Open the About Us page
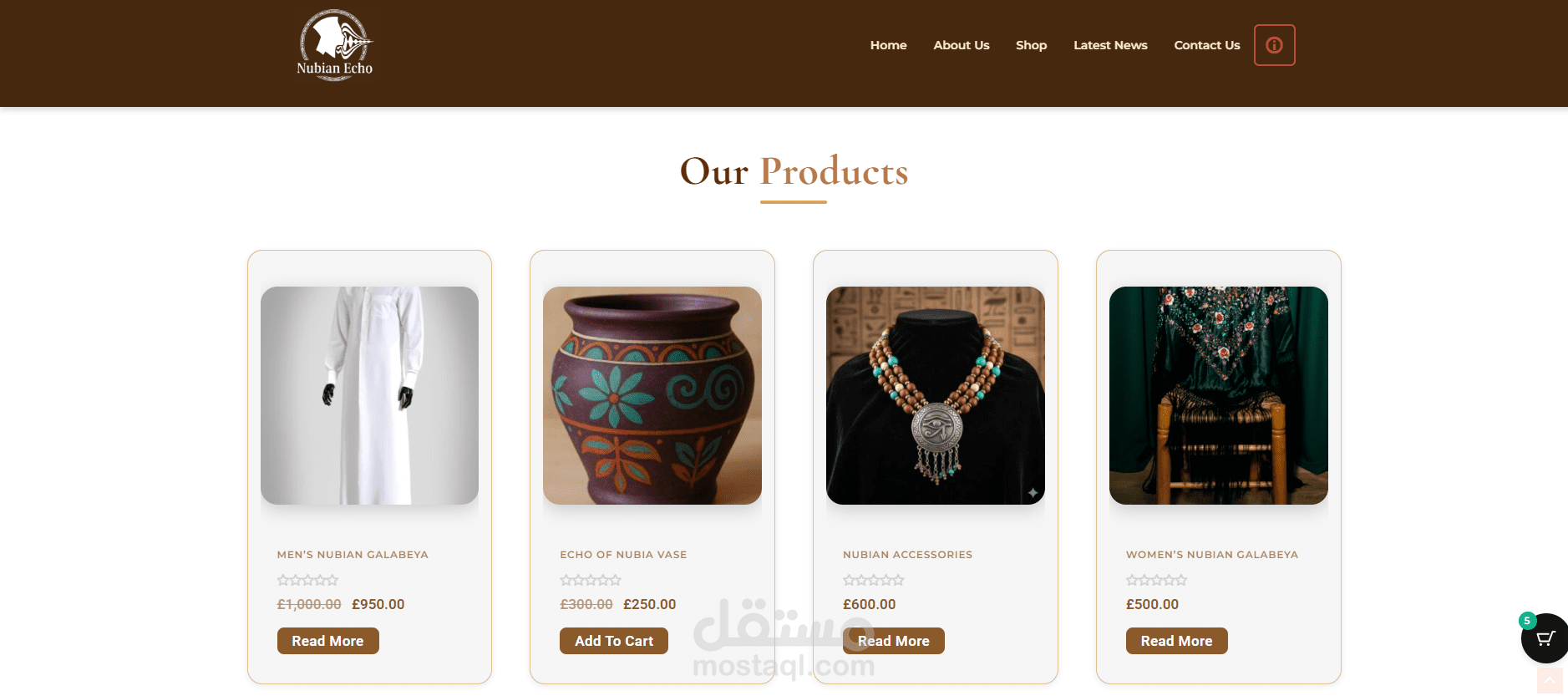 962,45
